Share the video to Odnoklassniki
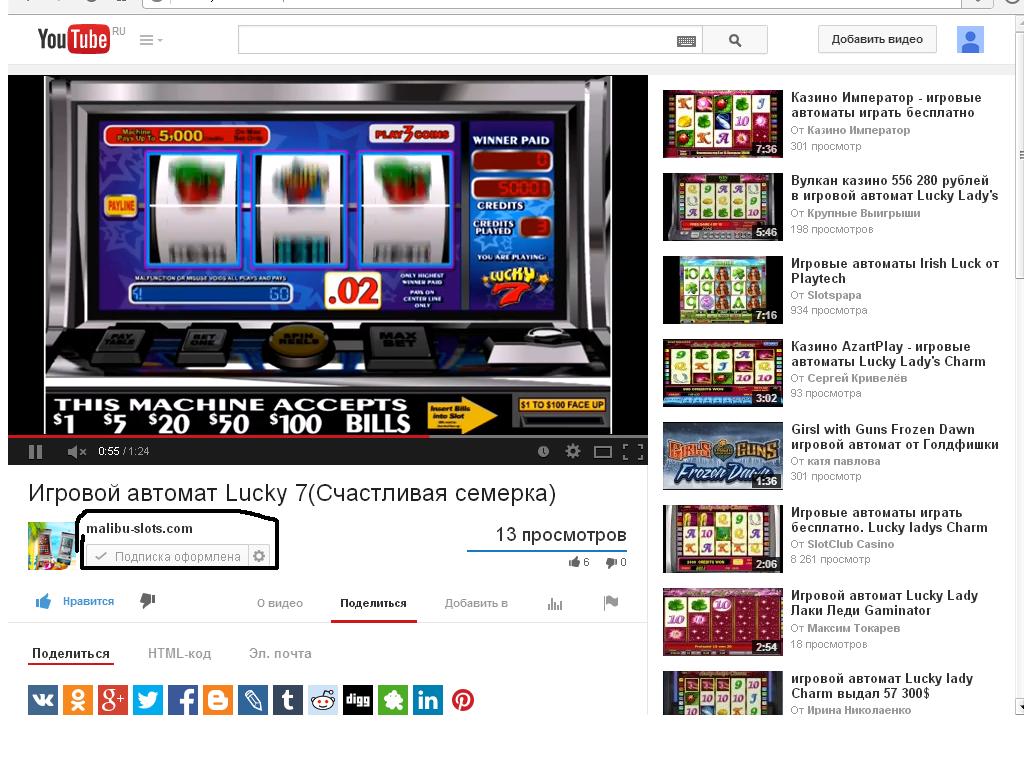The image size is (1024, 768). [x=78, y=700]
